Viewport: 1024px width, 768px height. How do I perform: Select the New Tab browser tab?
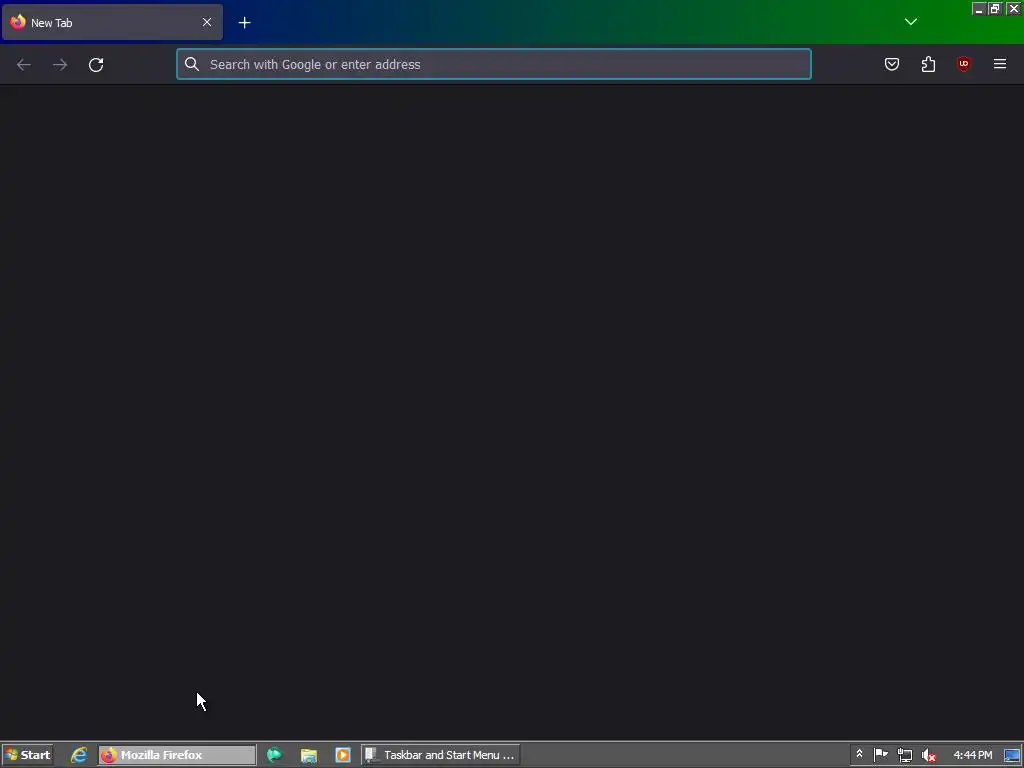(x=112, y=22)
